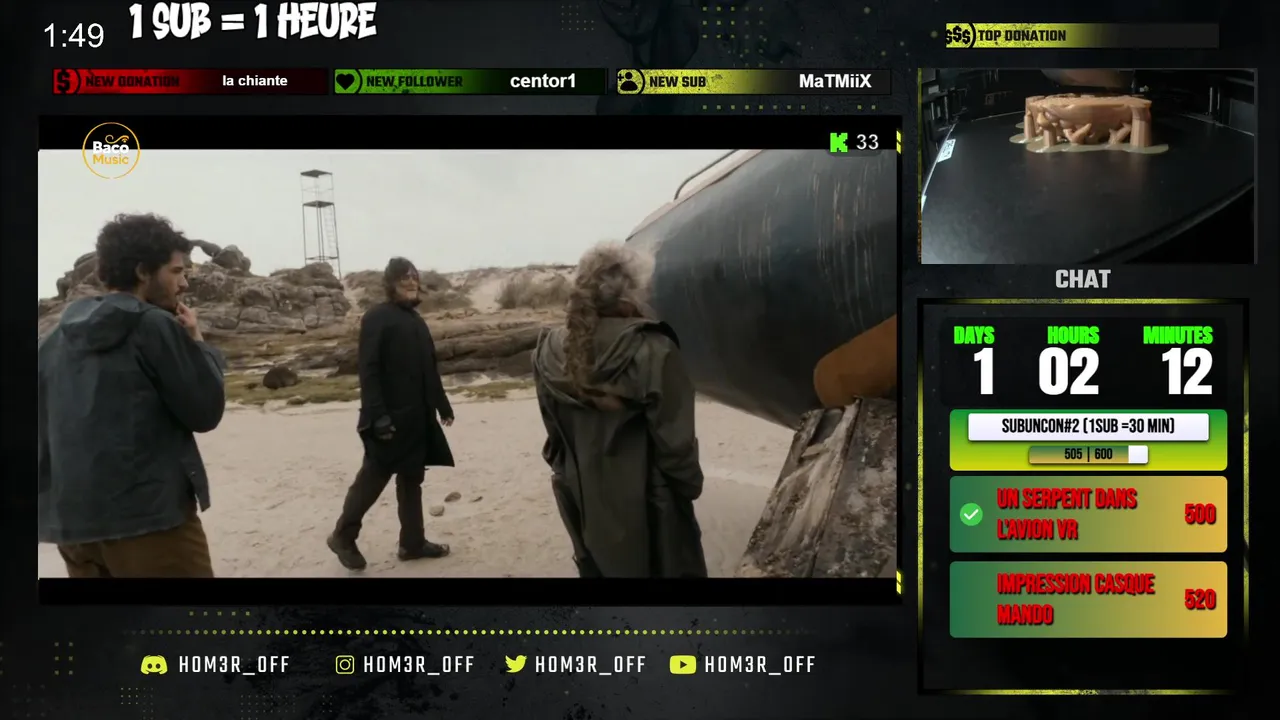1280x720 pixels.
Task: Click the NEW FOLLOWER label
Action: point(414,81)
